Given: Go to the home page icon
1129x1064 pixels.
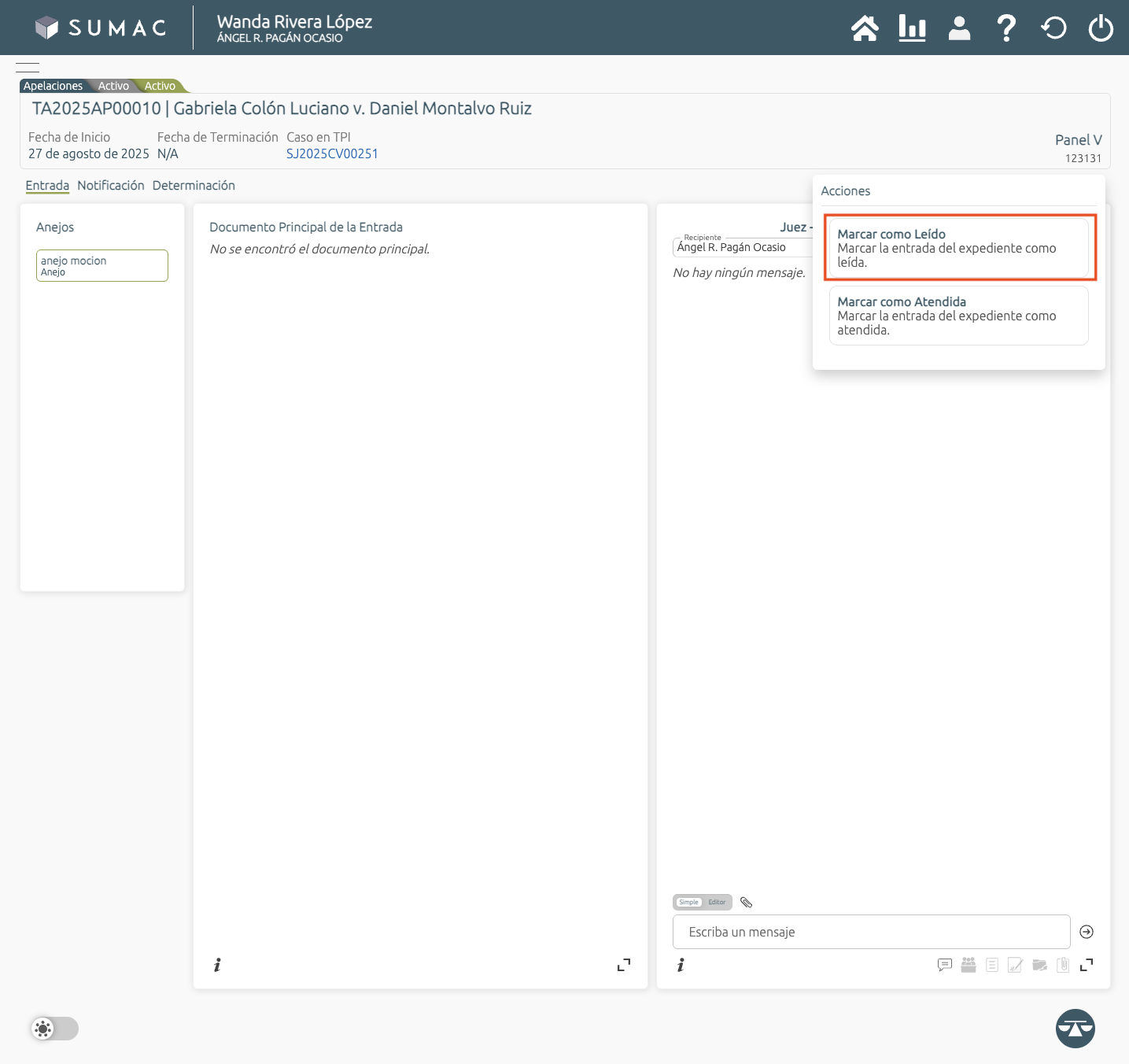Looking at the screenshot, I should point(865,28).
